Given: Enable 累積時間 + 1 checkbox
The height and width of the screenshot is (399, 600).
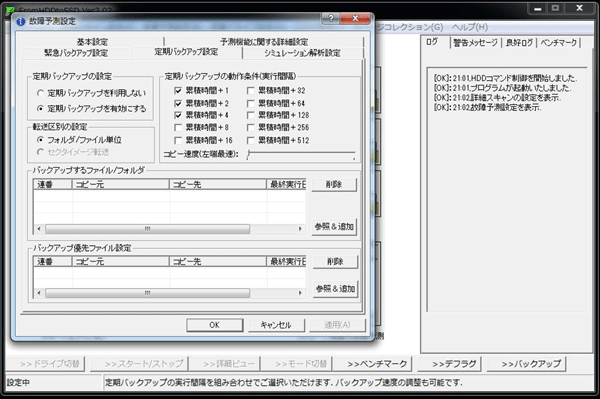Looking at the screenshot, I should [178, 91].
